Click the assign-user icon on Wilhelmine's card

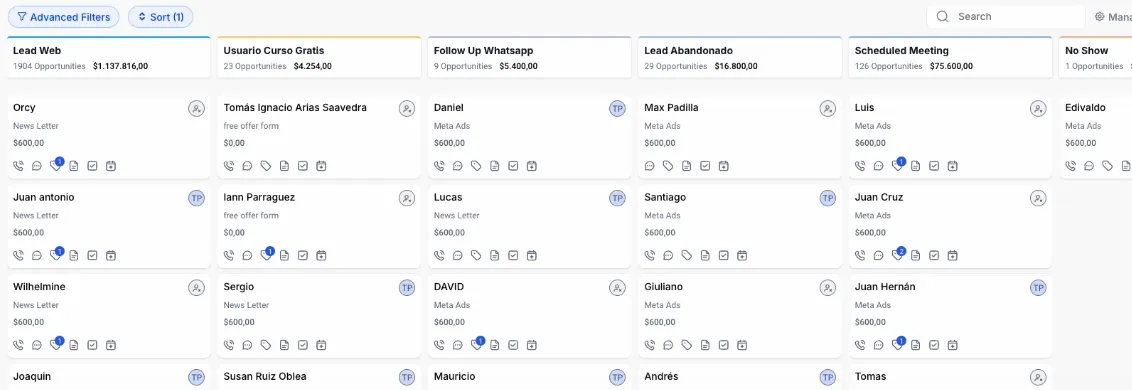pyautogui.click(x=196, y=287)
